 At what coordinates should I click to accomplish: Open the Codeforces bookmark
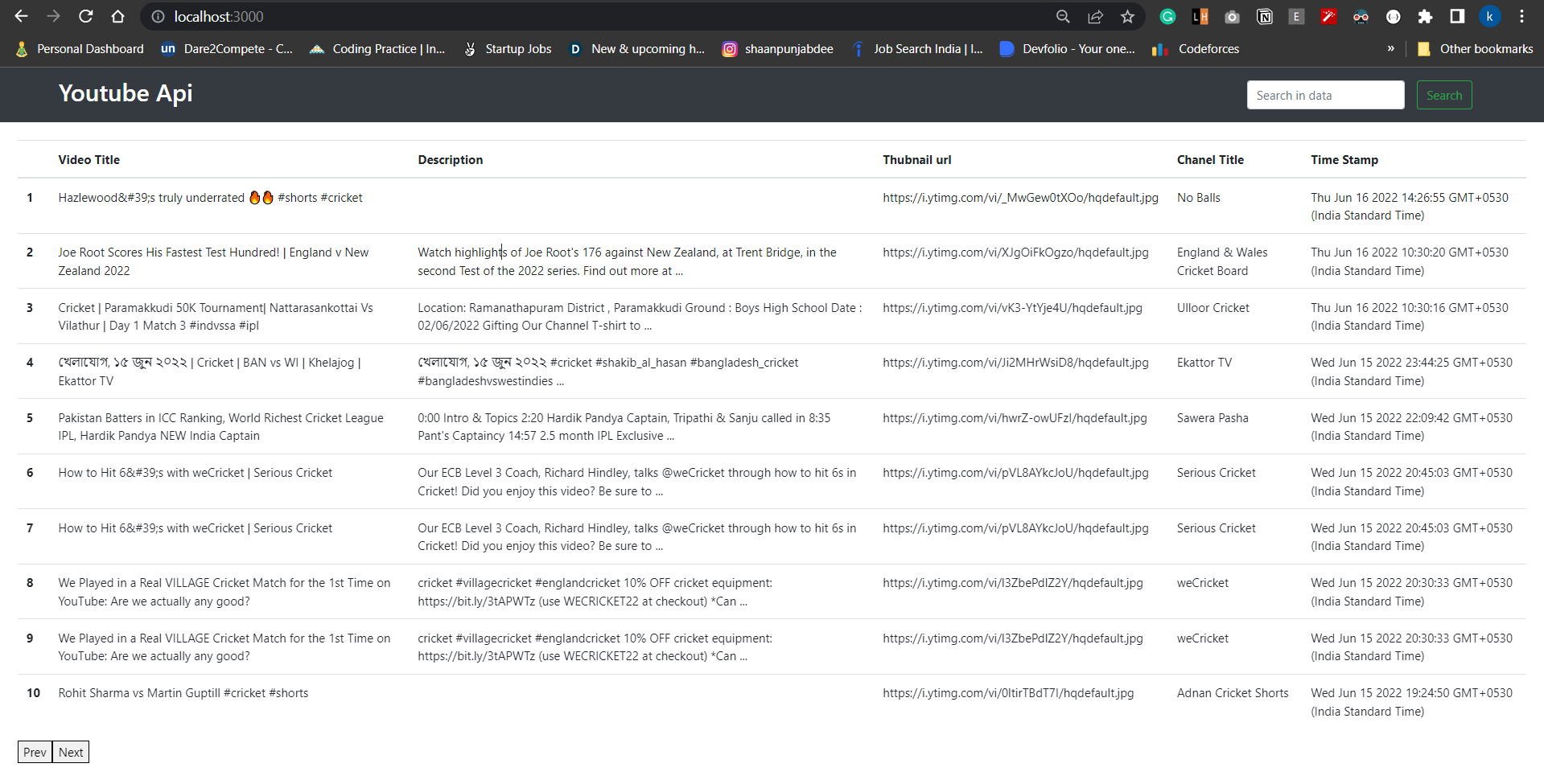[1196, 49]
